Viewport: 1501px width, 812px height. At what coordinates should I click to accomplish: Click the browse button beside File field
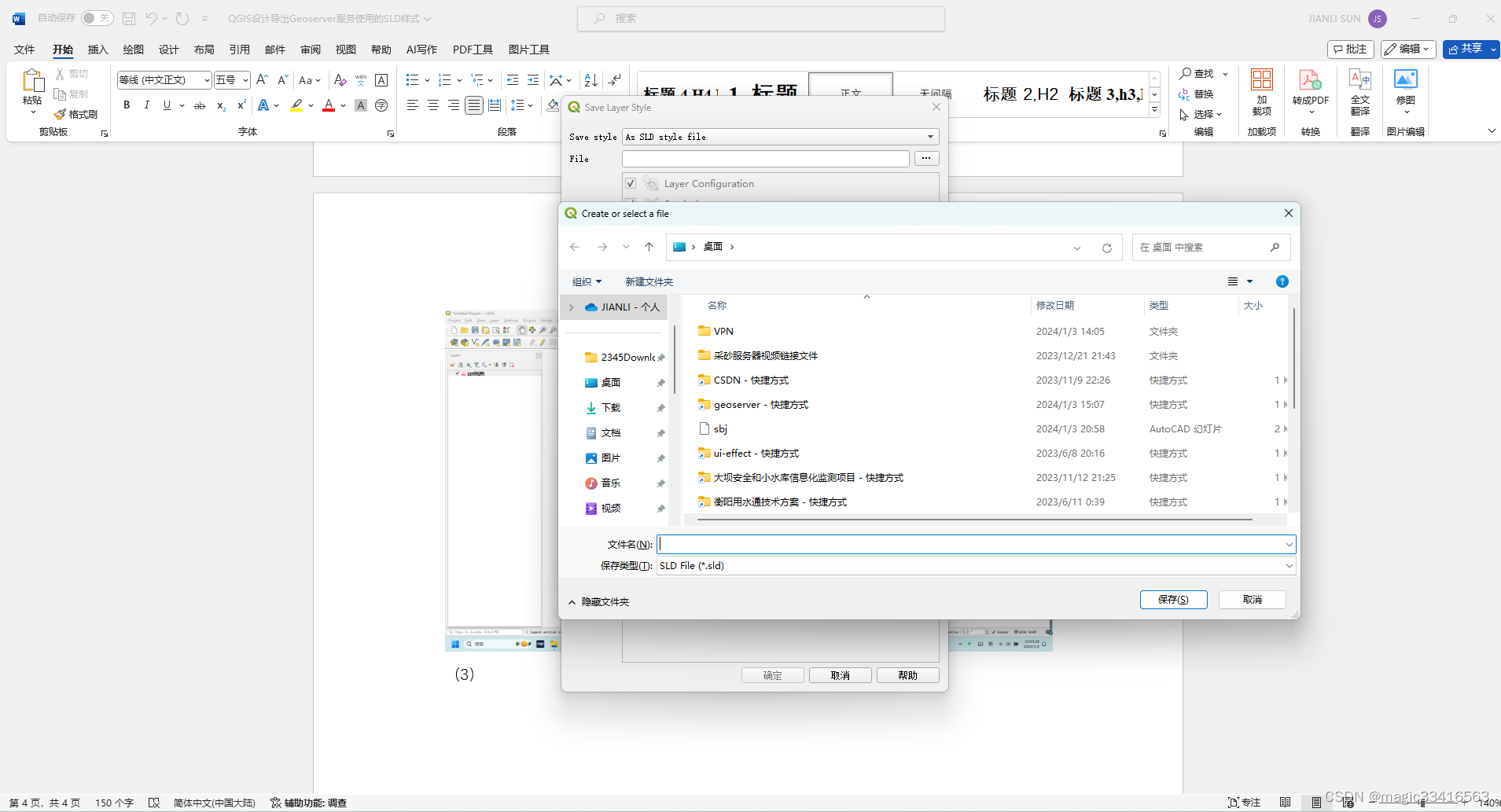coord(927,159)
